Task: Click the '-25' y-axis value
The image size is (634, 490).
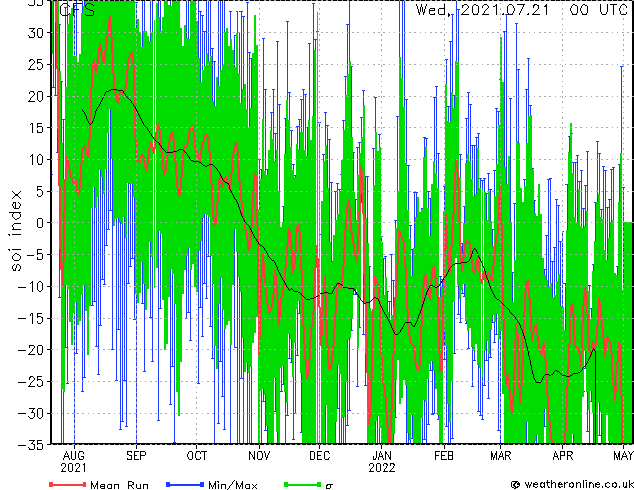Action: click(x=31, y=381)
